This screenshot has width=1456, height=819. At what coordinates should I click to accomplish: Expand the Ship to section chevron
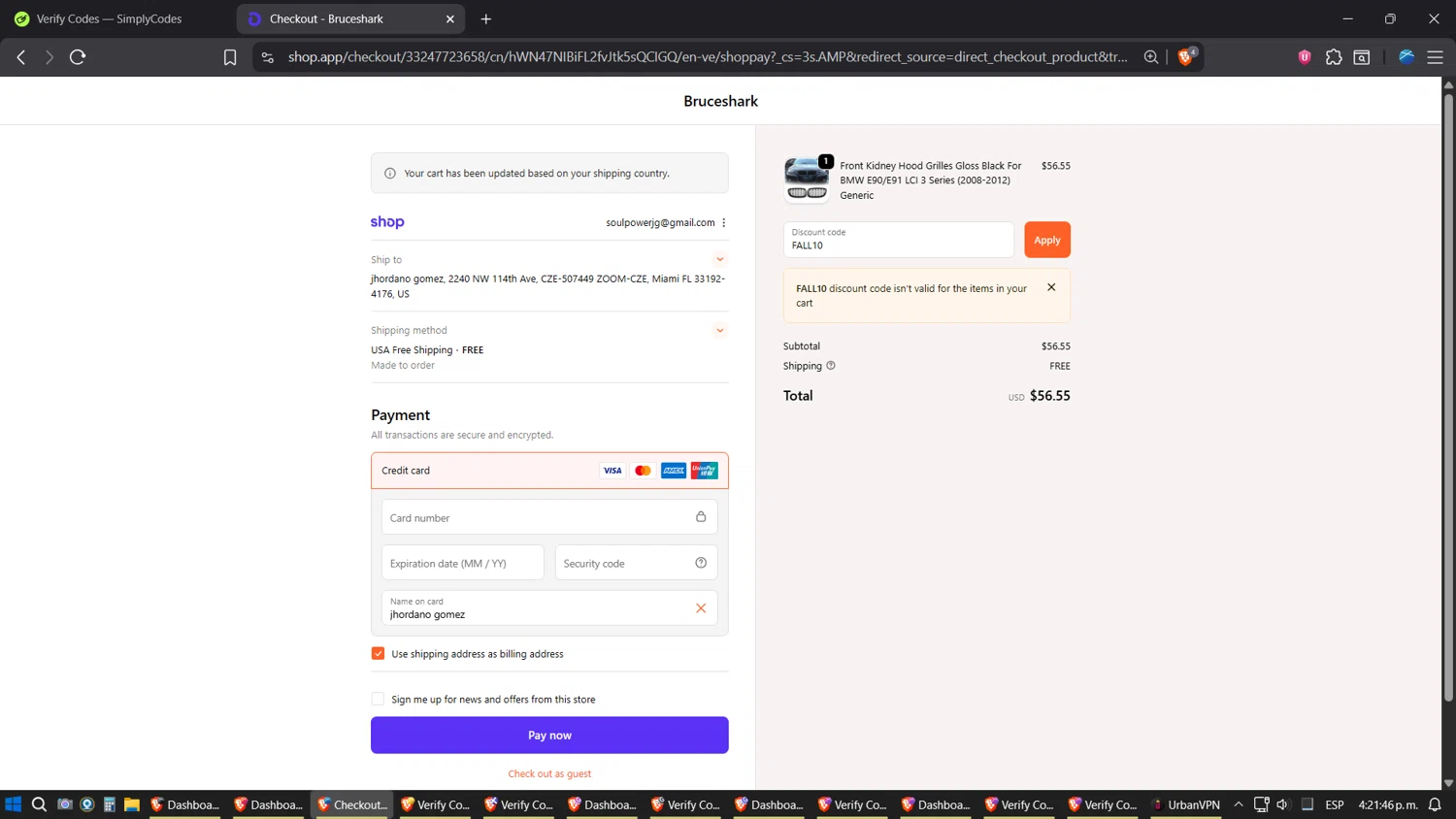click(x=720, y=259)
